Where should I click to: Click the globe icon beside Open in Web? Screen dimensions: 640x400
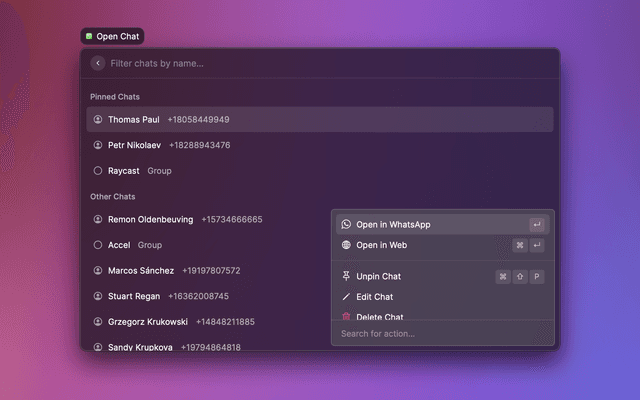(346, 245)
